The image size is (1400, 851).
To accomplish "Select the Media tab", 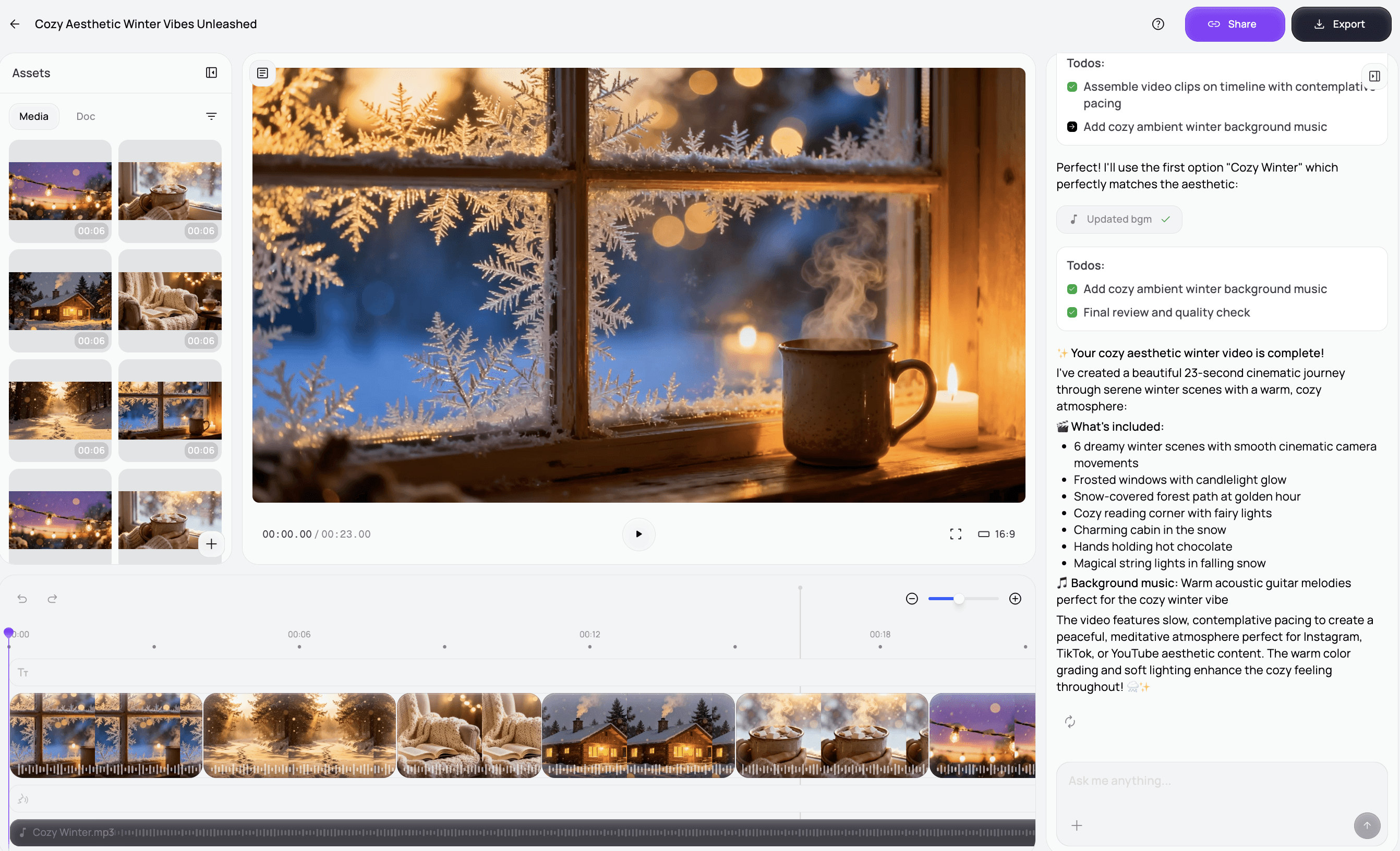I will click(33, 116).
